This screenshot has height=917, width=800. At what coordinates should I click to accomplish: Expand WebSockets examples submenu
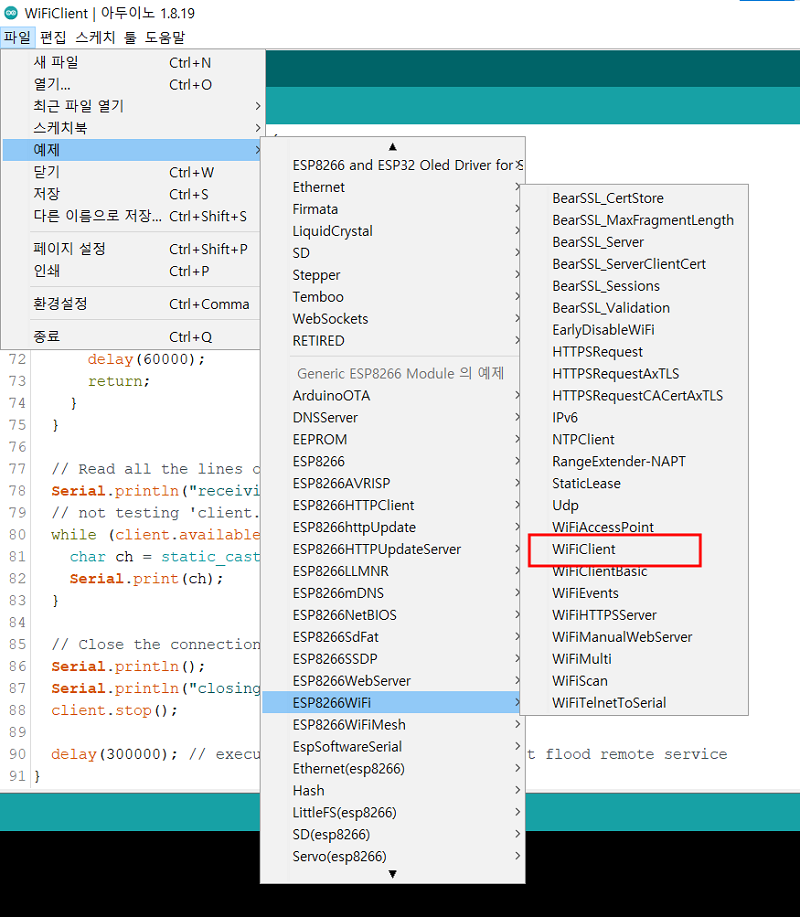click(392, 319)
